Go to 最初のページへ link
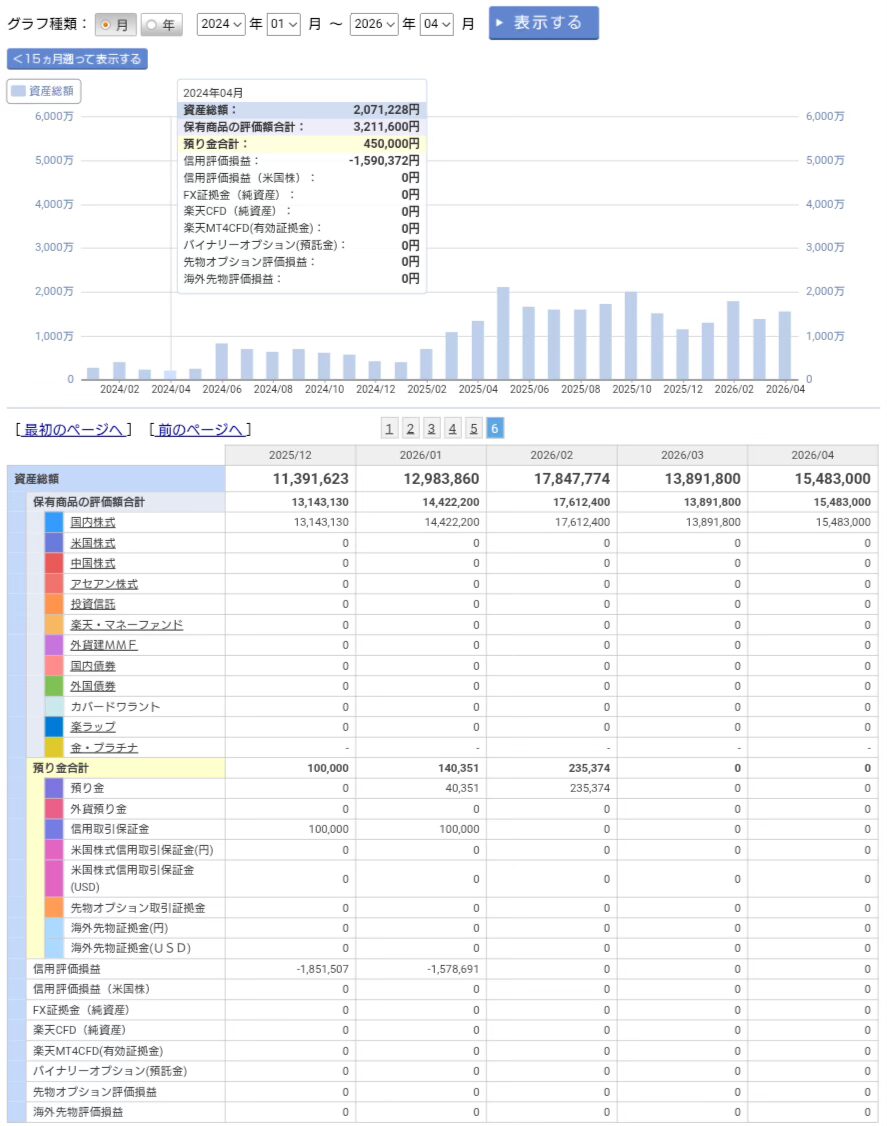Viewport: 887px width, 1126px height. pos(74,429)
